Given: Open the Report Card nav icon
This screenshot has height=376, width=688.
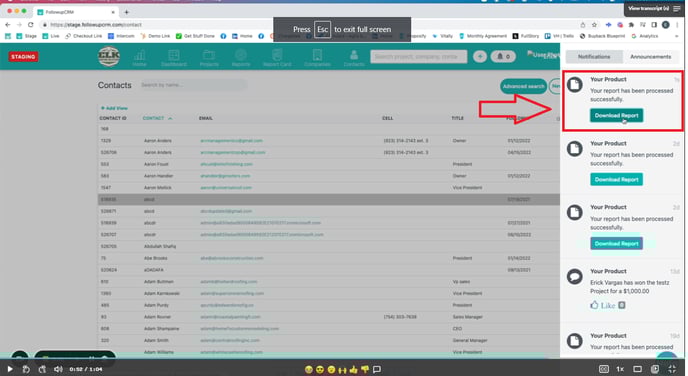Looking at the screenshot, I should pos(277,58).
